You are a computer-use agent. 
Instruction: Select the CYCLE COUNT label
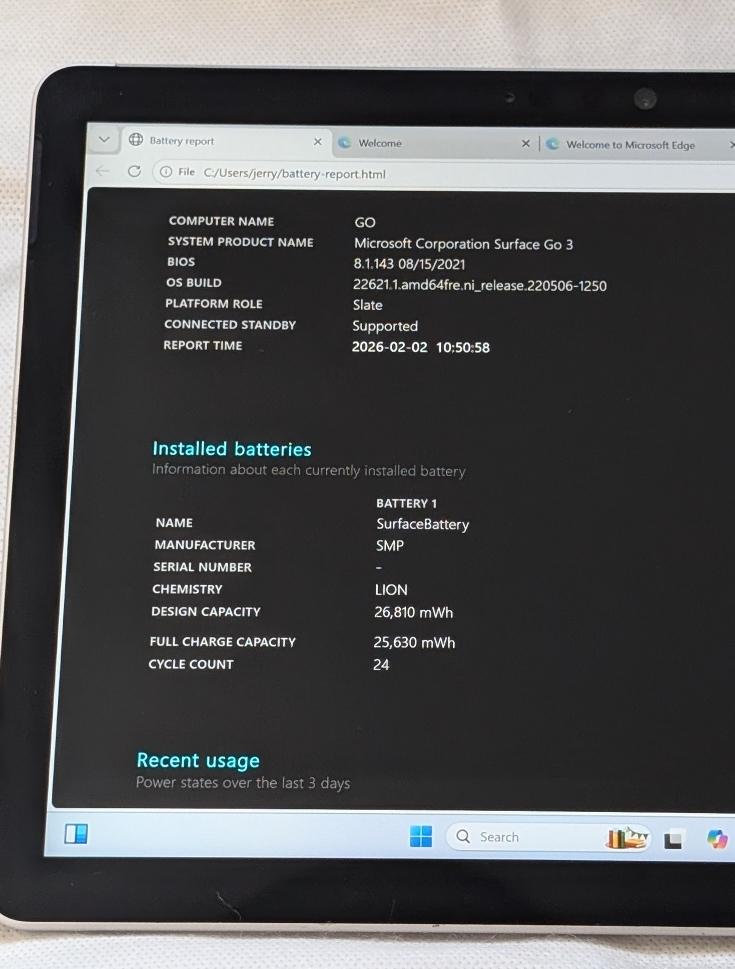(191, 664)
